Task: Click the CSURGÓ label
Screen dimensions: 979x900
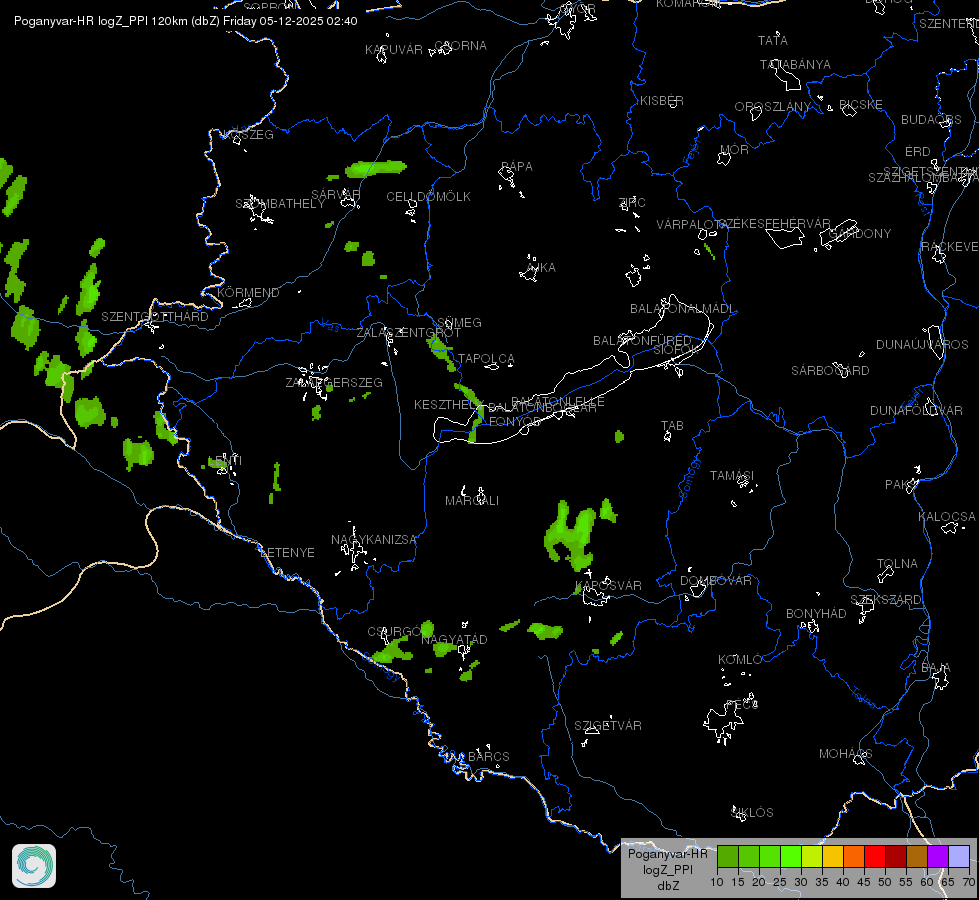Action: pos(394,632)
